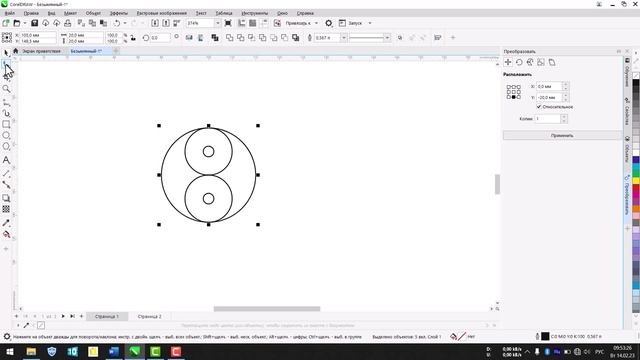Increase the X position stepper in the docker
The width and height of the screenshot is (640, 360).
pos(565,84)
